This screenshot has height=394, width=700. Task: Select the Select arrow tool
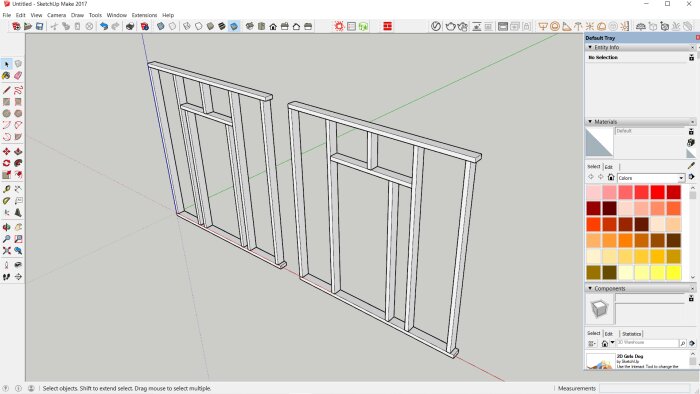(x=6, y=64)
